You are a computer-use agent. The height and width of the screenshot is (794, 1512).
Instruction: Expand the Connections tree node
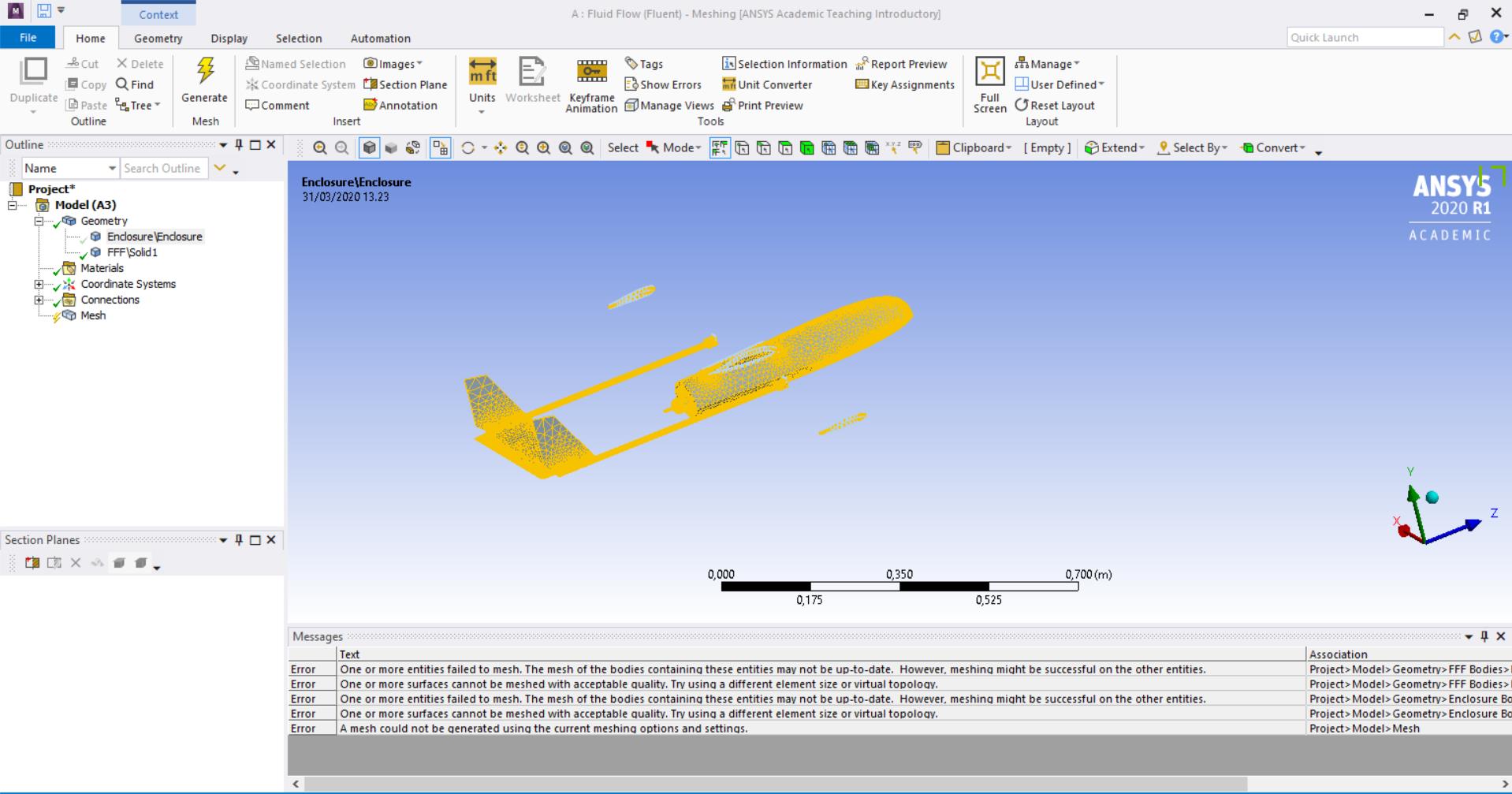click(x=39, y=300)
